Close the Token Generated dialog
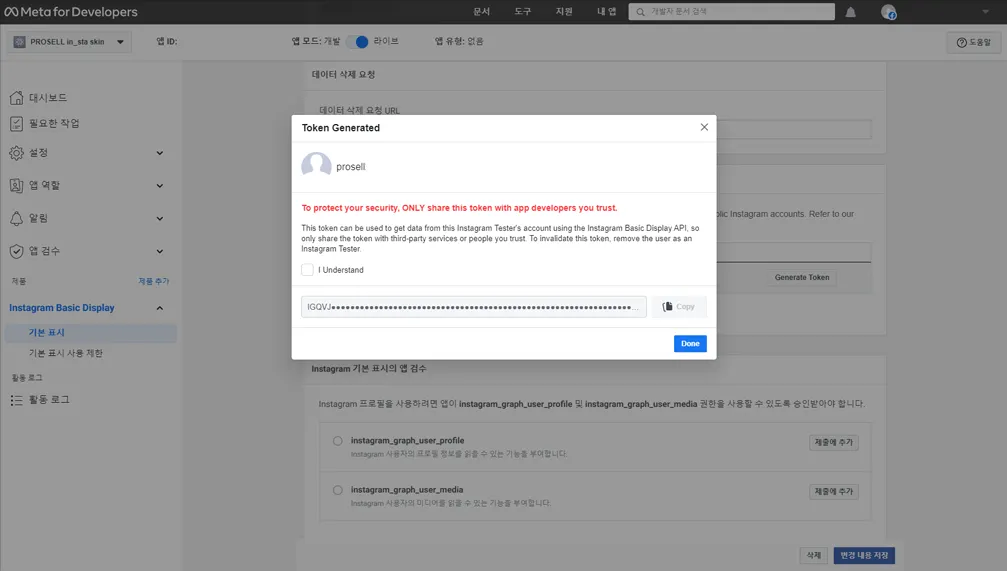This screenshot has height=571, width=1007. pos(705,127)
